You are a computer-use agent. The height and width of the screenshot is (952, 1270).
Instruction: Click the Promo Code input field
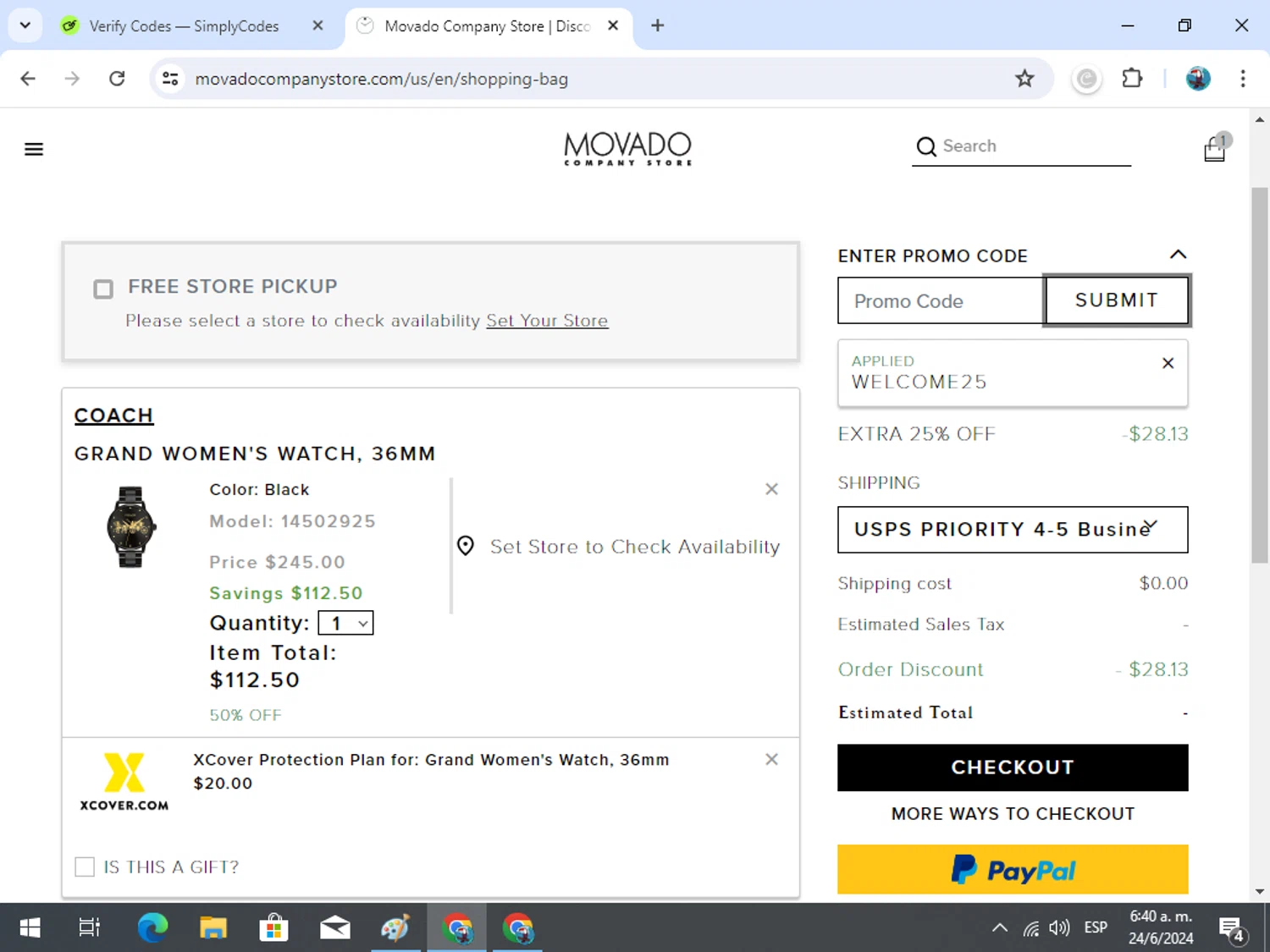pos(941,301)
